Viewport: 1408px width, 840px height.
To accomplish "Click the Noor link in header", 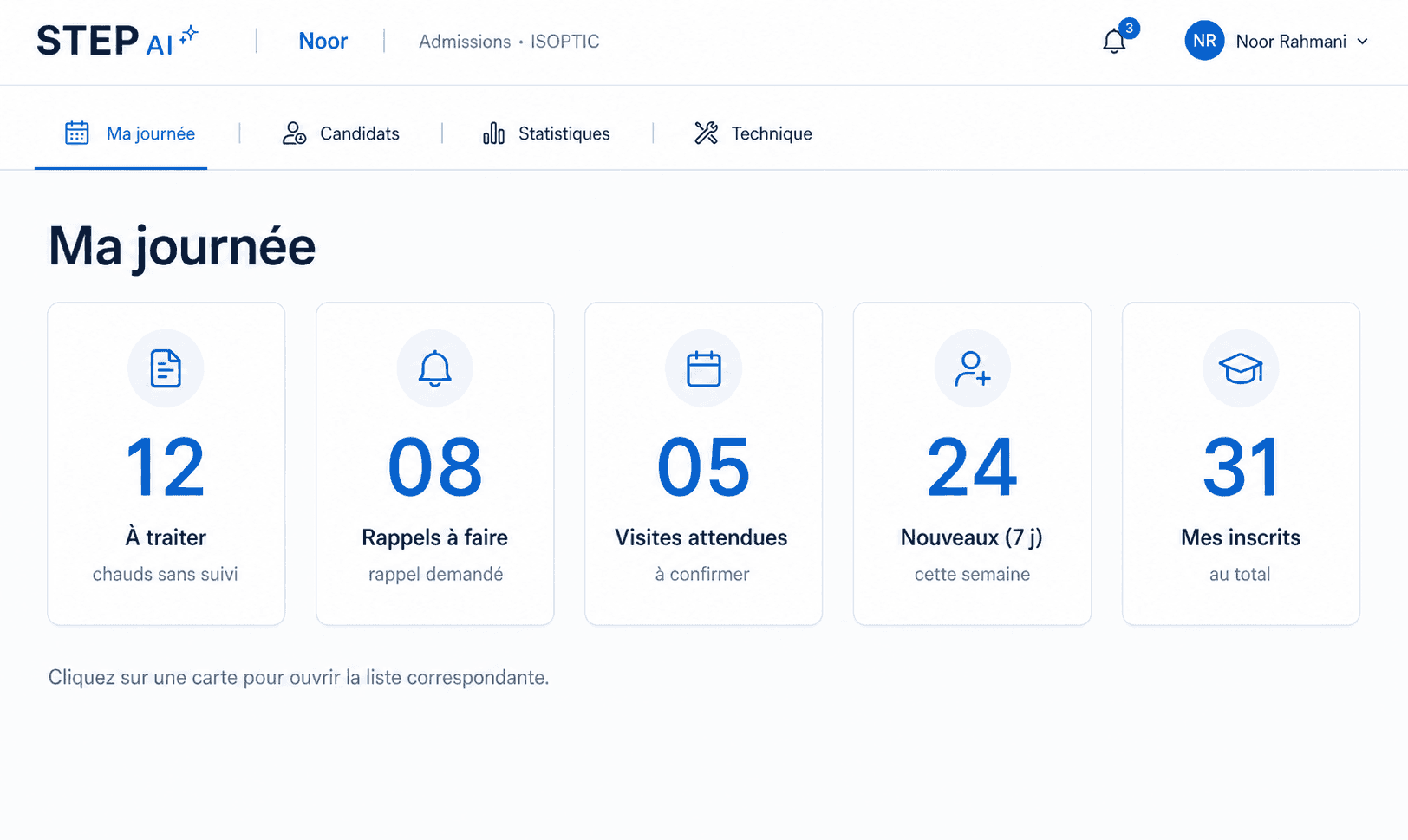I will point(323,41).
